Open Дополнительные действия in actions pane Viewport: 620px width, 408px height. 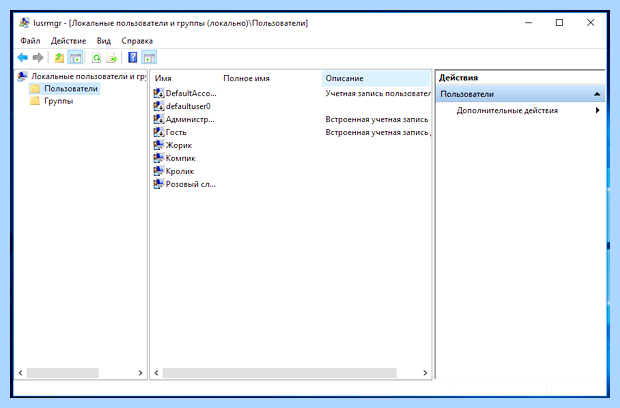tap(507, 111)
